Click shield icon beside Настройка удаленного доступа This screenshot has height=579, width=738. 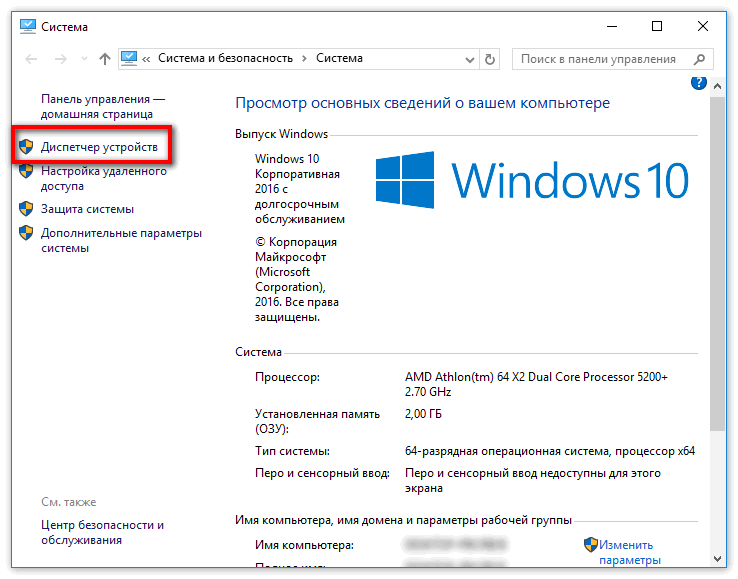26,171
